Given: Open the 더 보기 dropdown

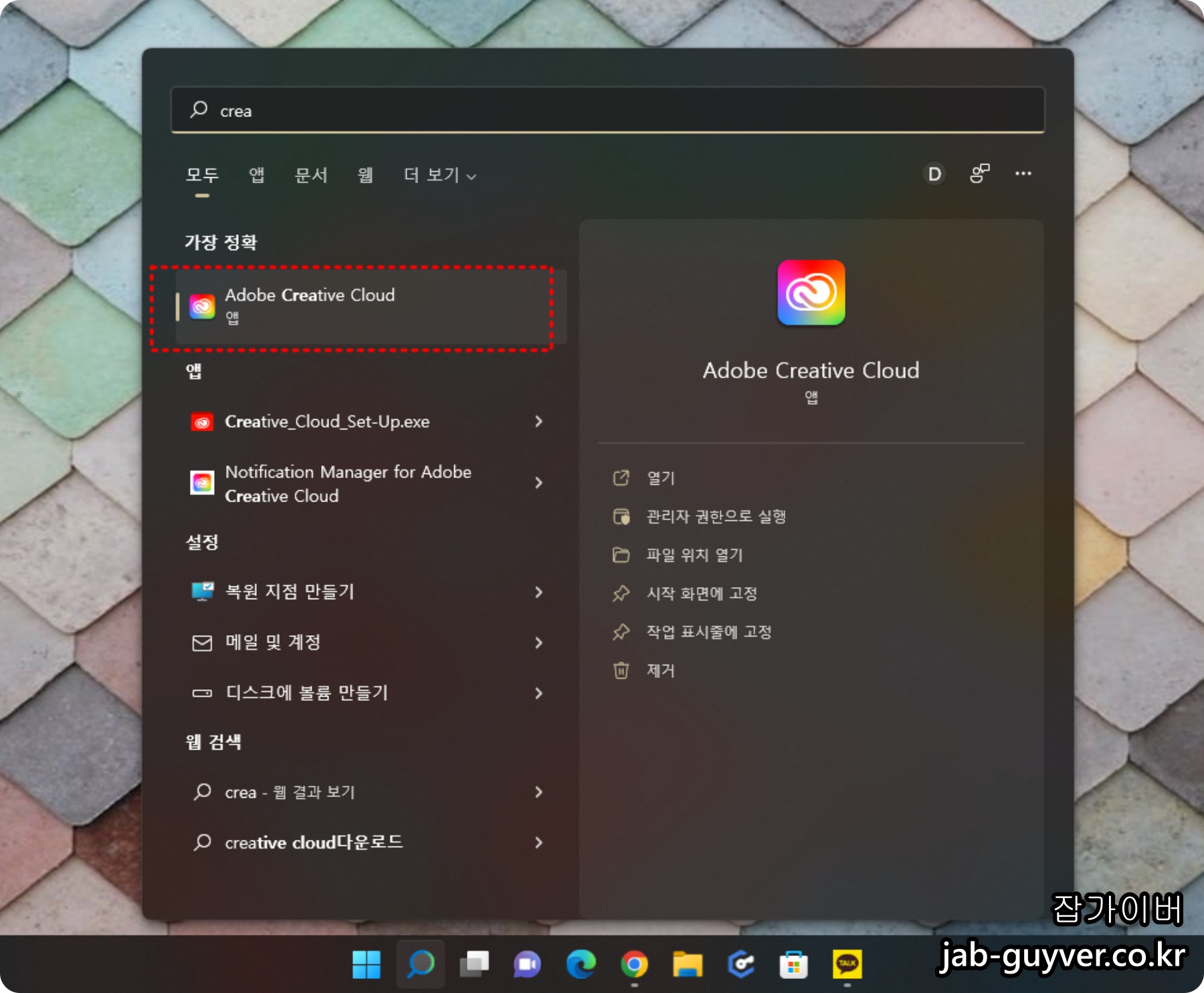Looking at the screenshot, I should pos(440,175).
